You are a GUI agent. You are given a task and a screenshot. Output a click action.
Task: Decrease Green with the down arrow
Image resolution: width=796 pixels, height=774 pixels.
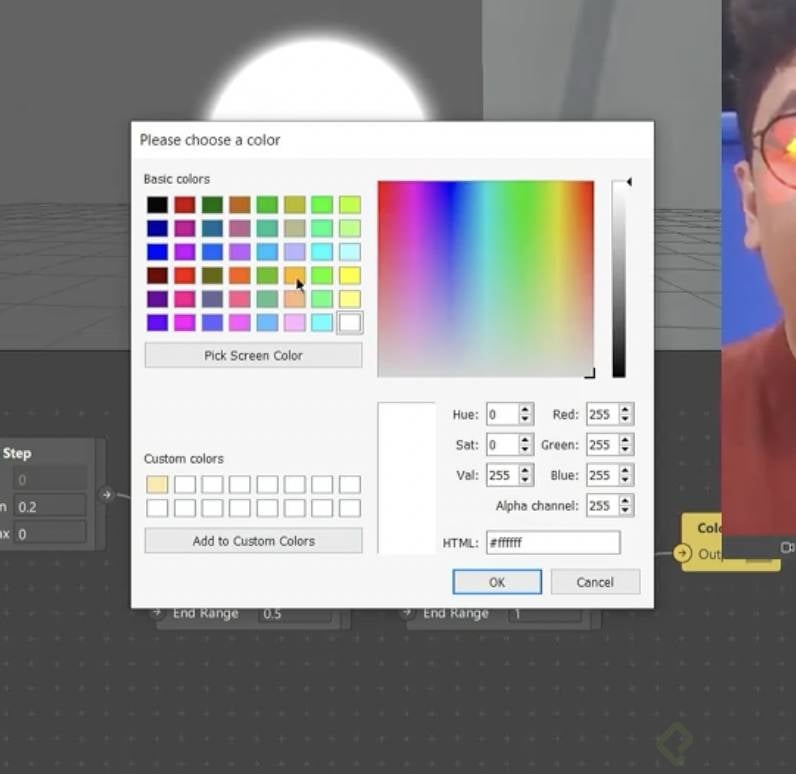pyautogui.click(x=625, y=451)
